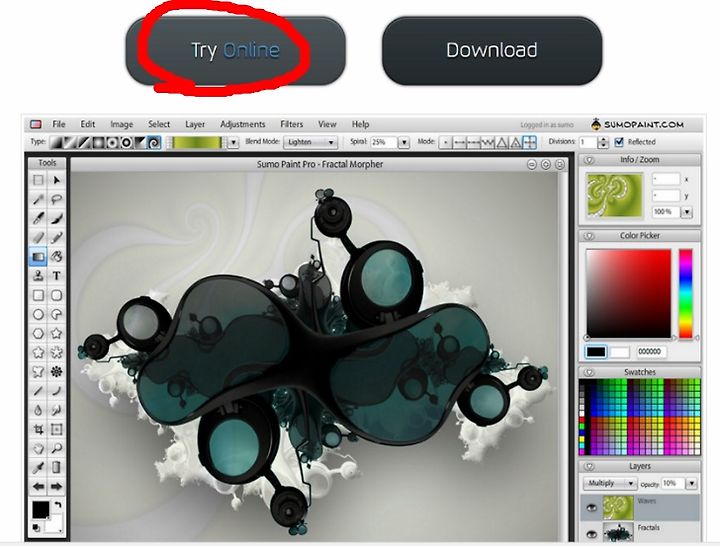Click the Download button
720x546 pixels.
pos(492,51)
